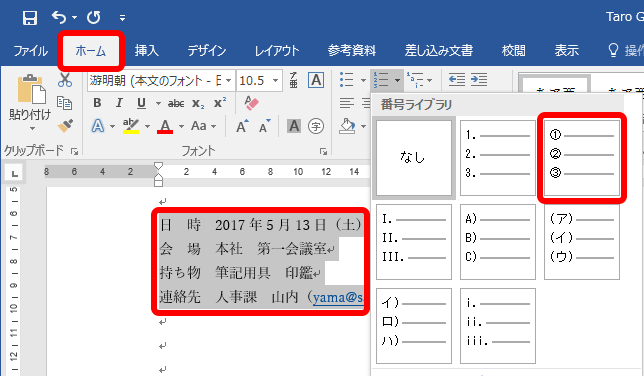The height and width of the screenshot is (376, 644).
Task: Expand the 貼り付け paste options arrow
Action: coord(32,129)
